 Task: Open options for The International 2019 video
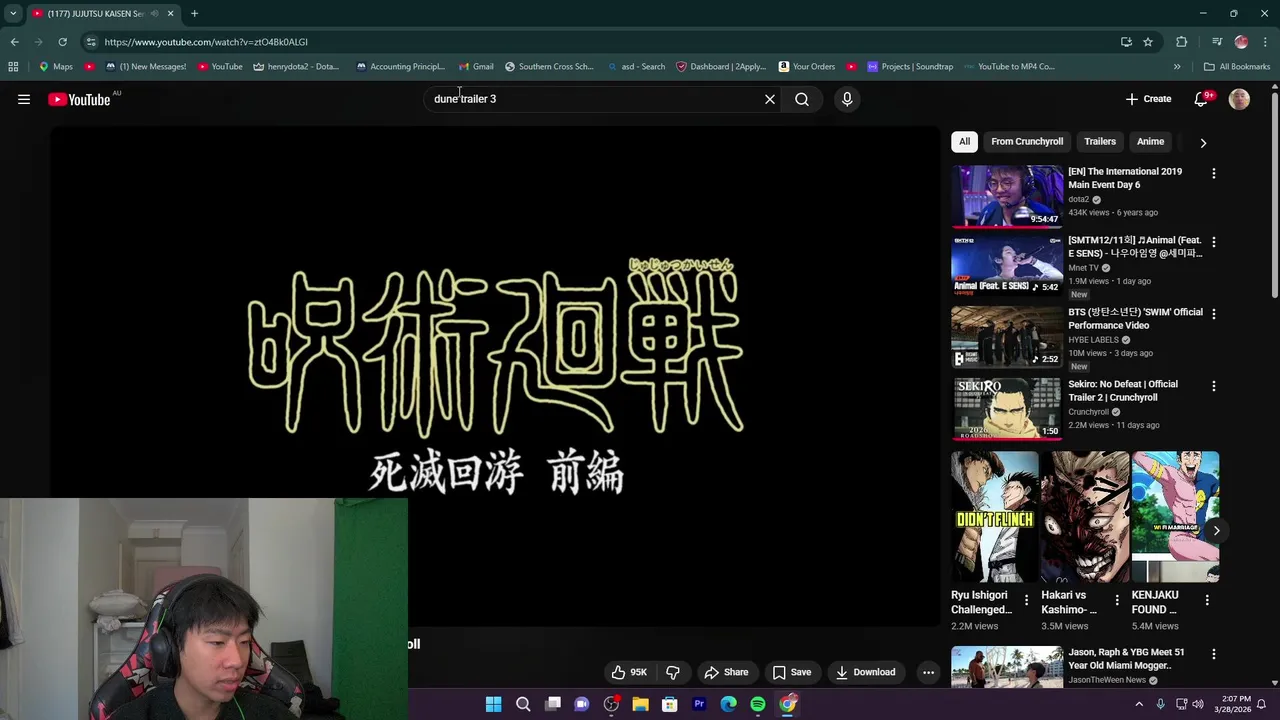(x=1214, y=173)
